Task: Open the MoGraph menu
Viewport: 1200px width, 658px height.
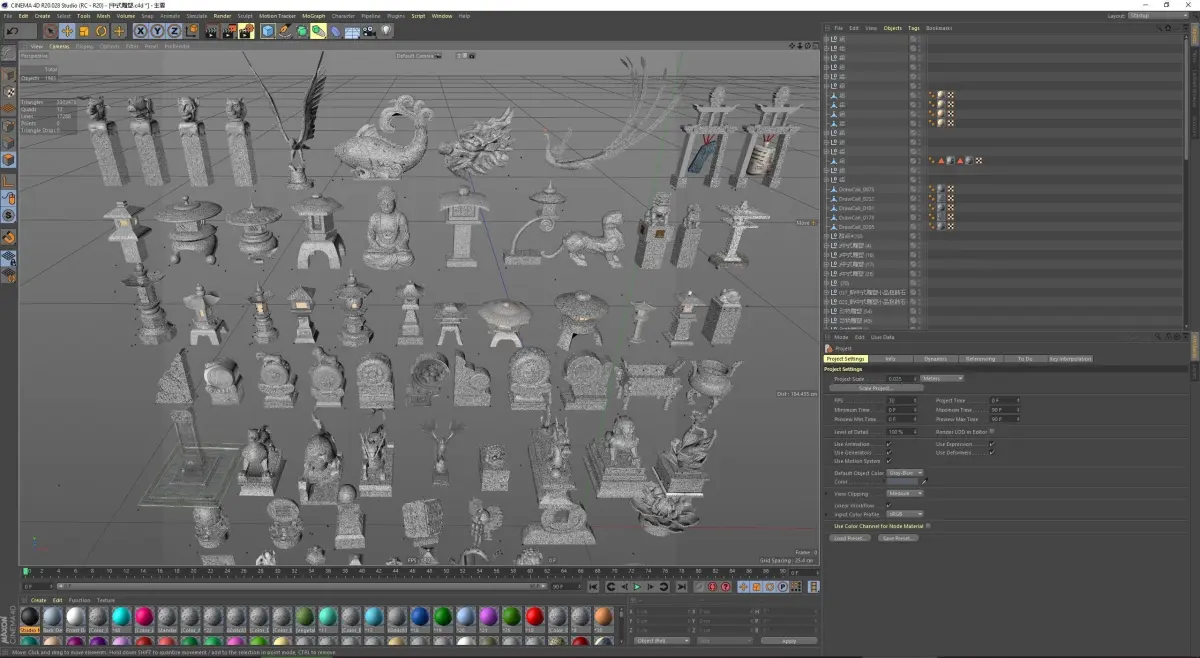Action: coord(313,16)
